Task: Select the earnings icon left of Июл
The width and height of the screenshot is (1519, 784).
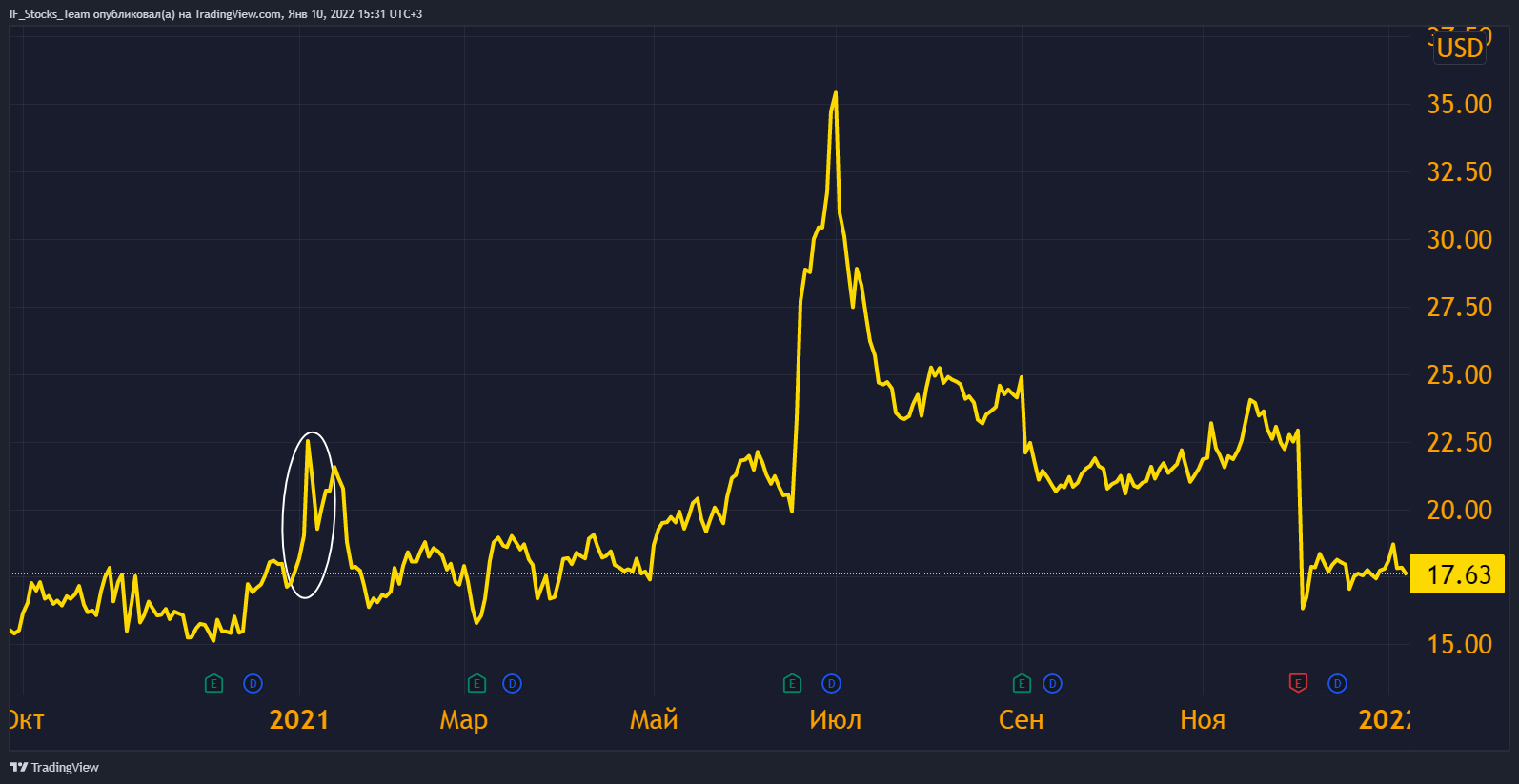Action: (x=792, y=683)
